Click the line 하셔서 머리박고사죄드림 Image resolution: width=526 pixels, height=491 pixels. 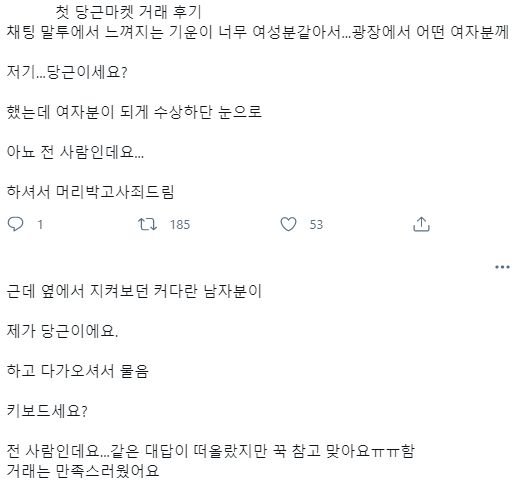click(x=90, y=192)
